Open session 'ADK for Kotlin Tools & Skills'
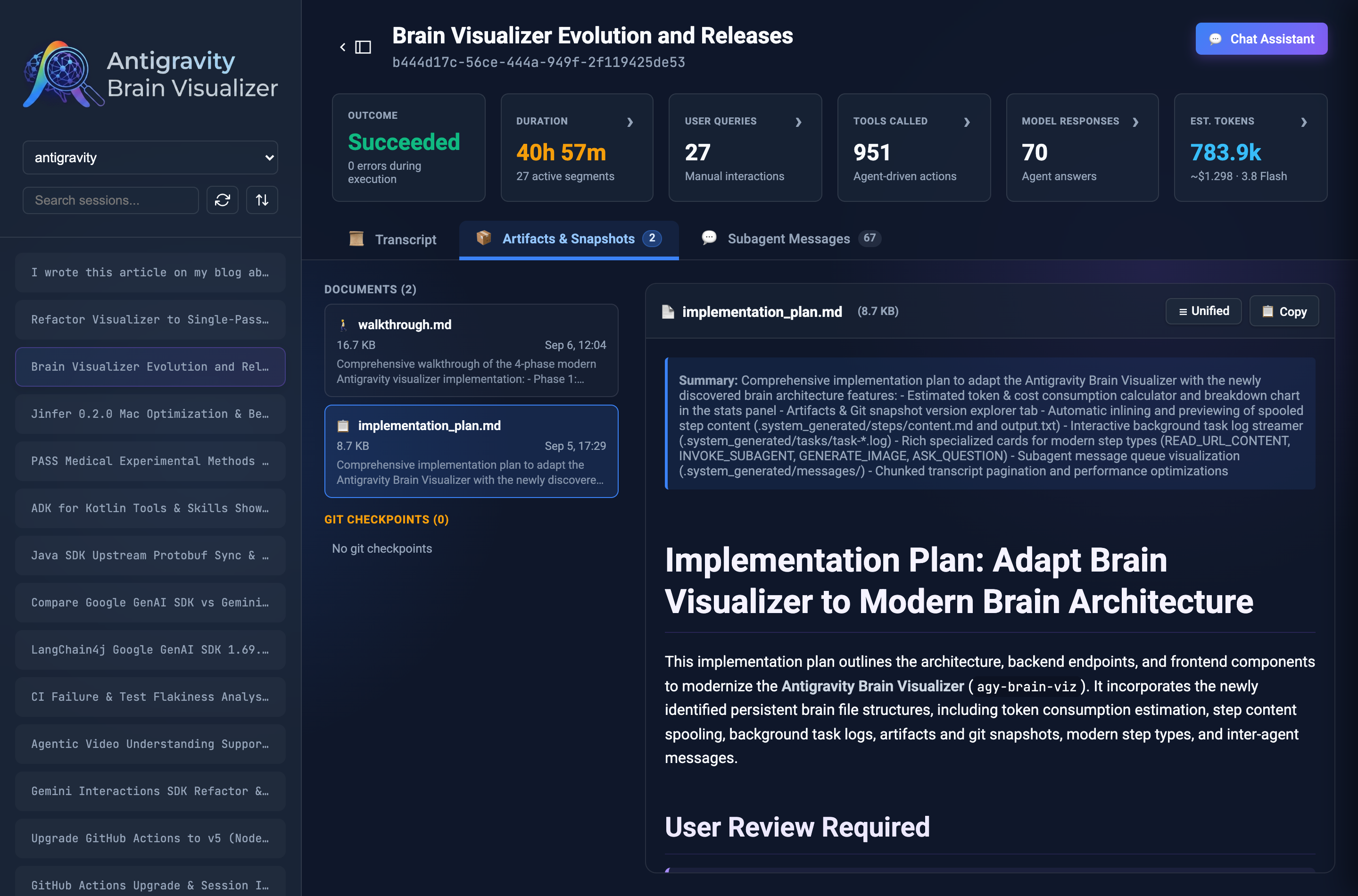The width and height of the screenshot is (1358, 896). coord(150,508)
